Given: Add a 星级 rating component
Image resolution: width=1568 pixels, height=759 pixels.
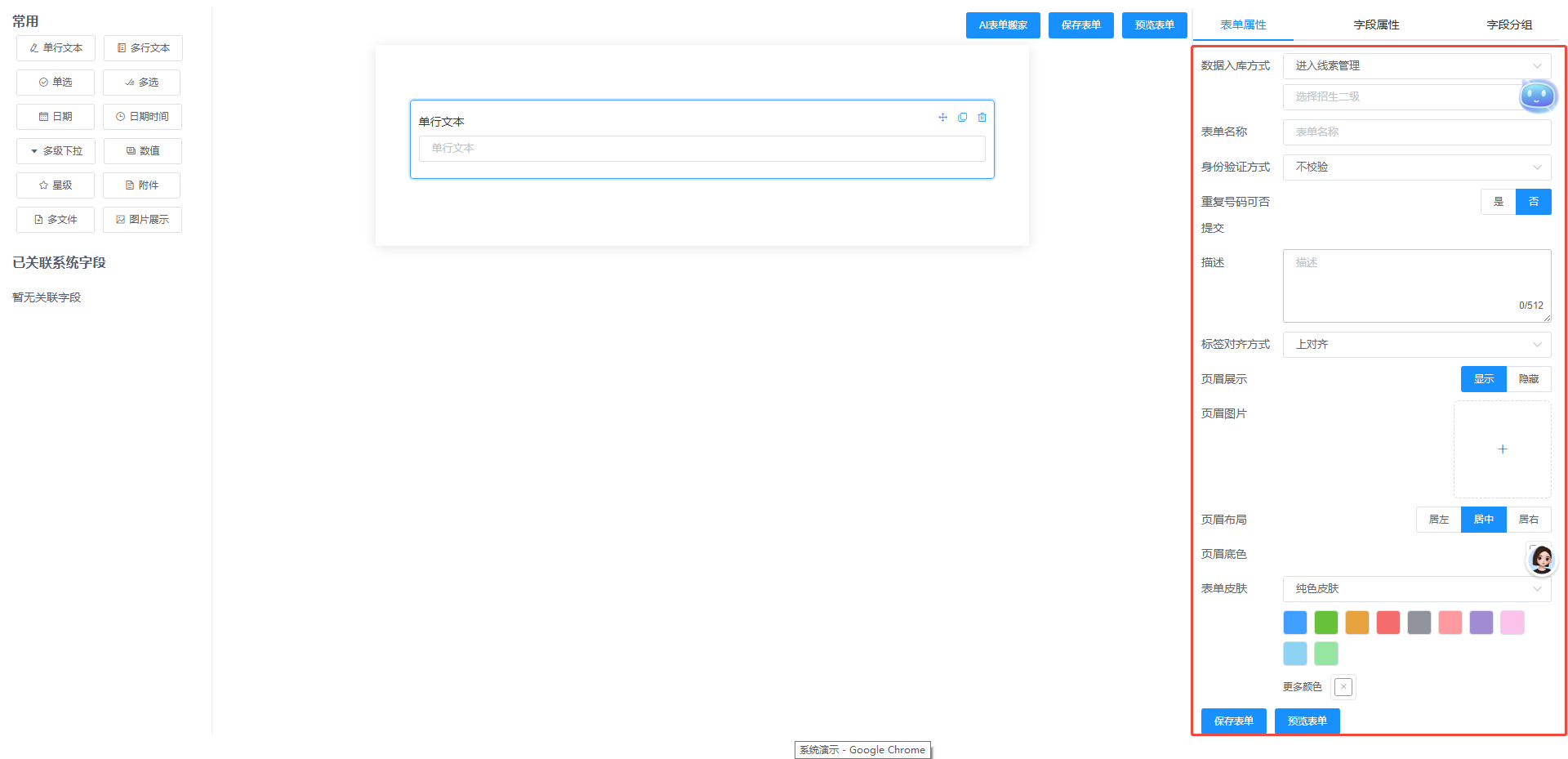Looking at the screenshot, I should (56, 185).
